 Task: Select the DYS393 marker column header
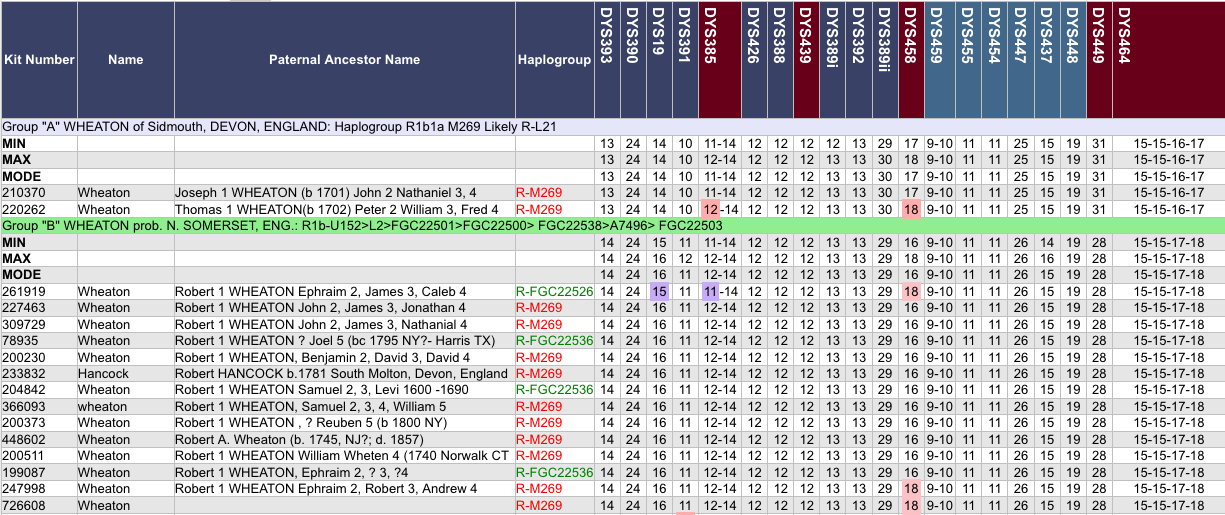(x=606, y=60)
